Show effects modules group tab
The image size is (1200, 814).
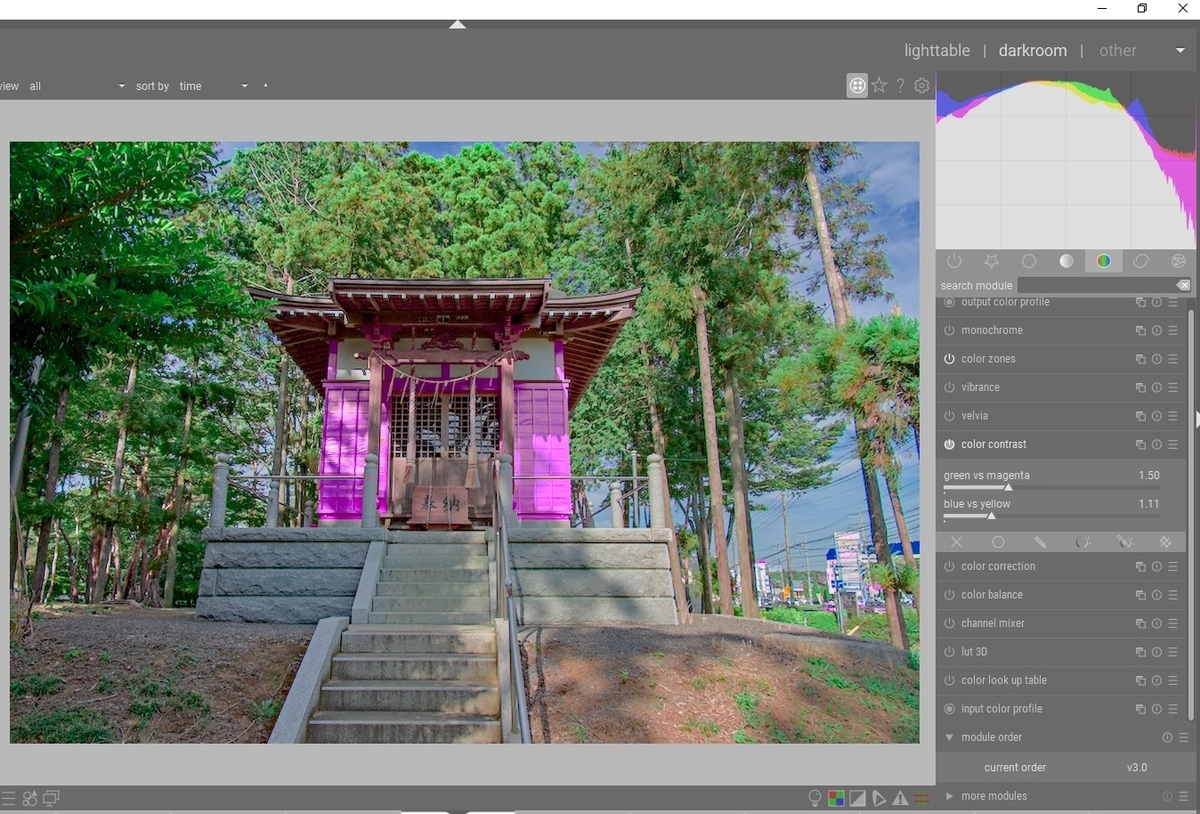(1178, 261)
